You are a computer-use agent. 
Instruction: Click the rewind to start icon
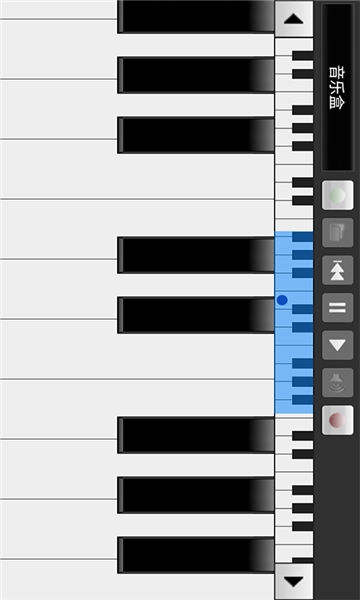[337, 270]
